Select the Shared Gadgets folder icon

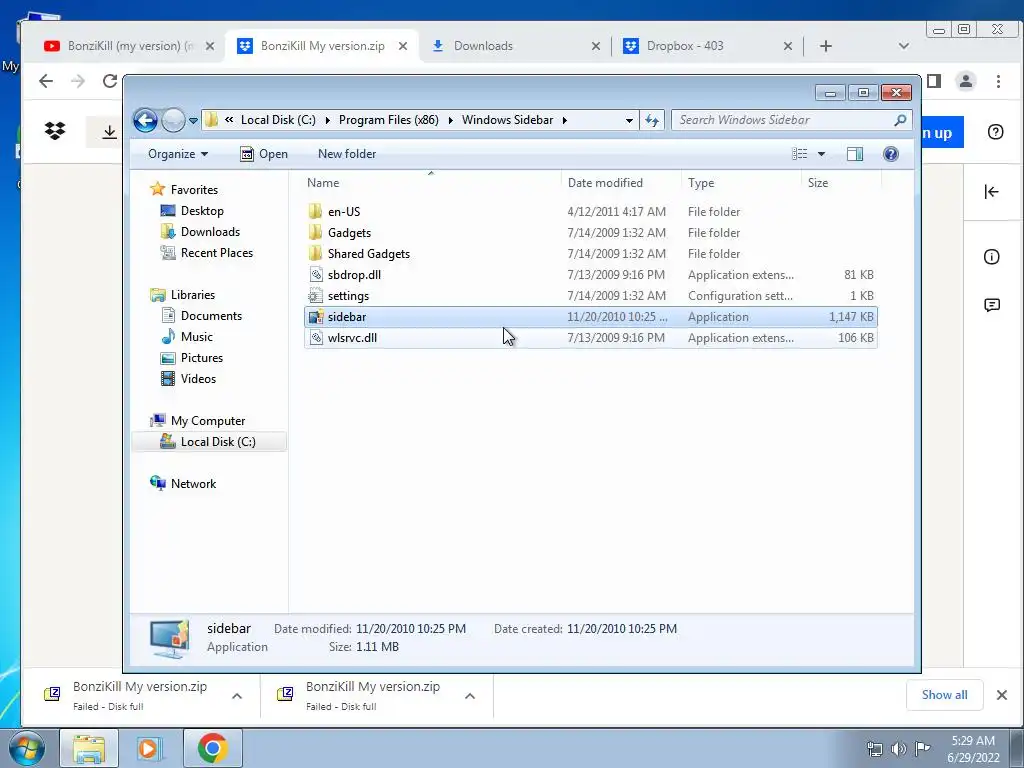315,253
